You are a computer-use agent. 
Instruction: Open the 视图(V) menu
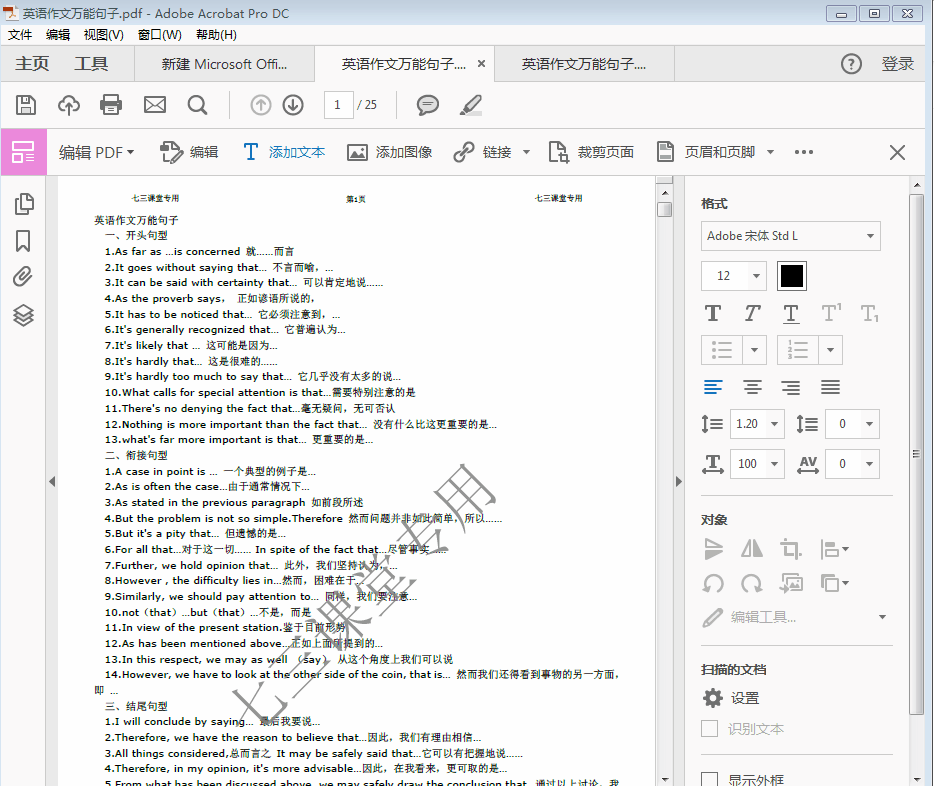click(103, 35)
